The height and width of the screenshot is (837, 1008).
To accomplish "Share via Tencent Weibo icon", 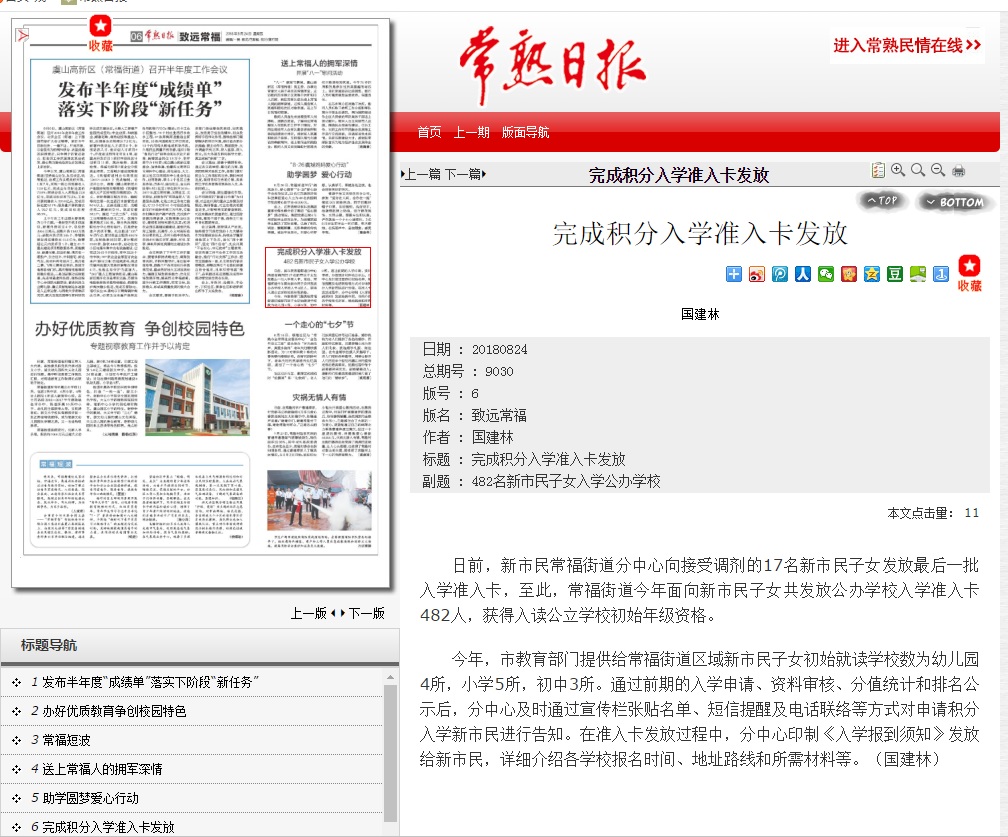I will [x=780, y=274].
